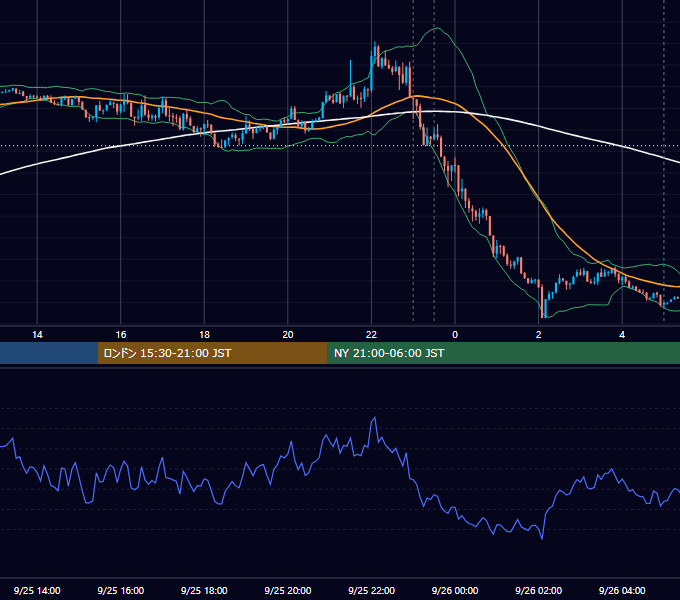680x600 pixels.
Task: Click the 9/25 20:00 time label
Action: (288, 590)
